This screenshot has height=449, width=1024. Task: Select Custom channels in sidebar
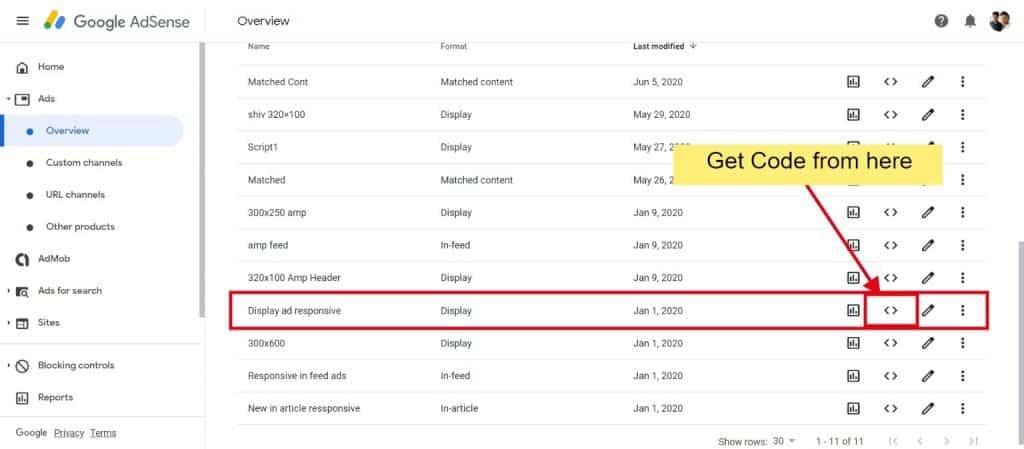pyautogui.click(x=84, y=163)
